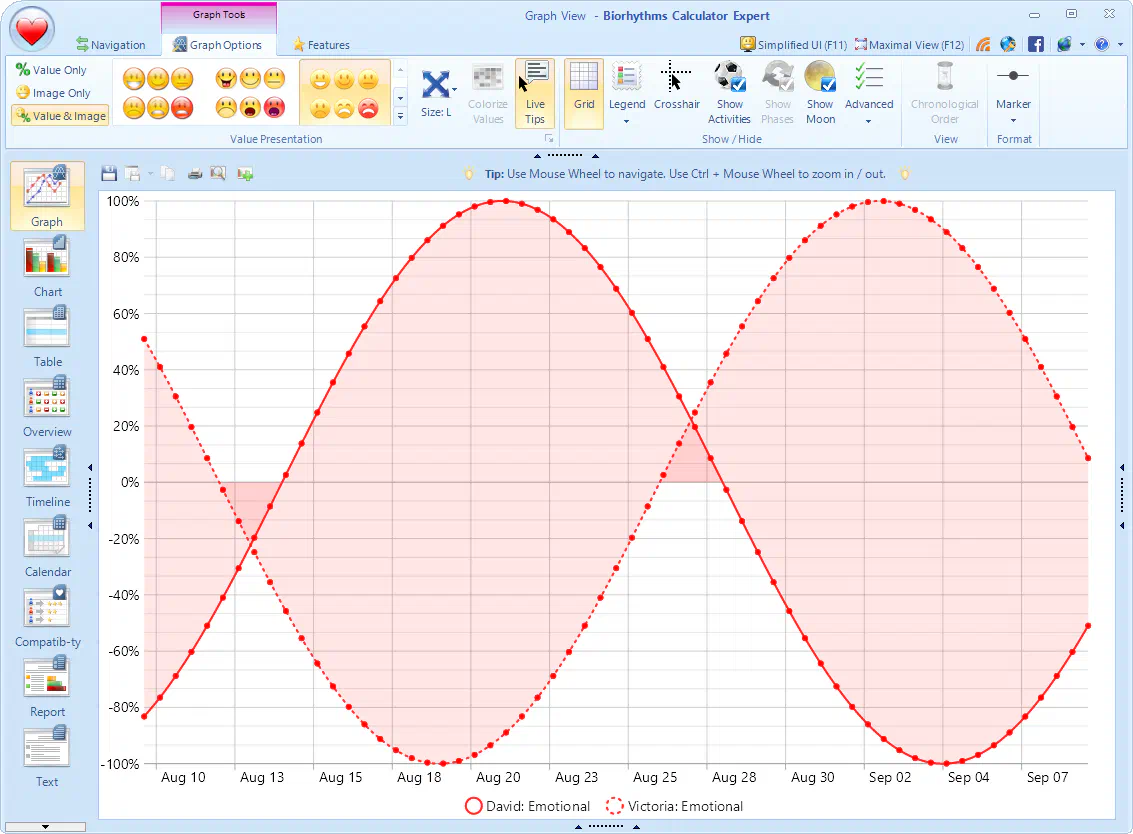The height and width of the screenshot is (834, 1133).
Task: Open the Text view in sidebar
Action: 47,757
